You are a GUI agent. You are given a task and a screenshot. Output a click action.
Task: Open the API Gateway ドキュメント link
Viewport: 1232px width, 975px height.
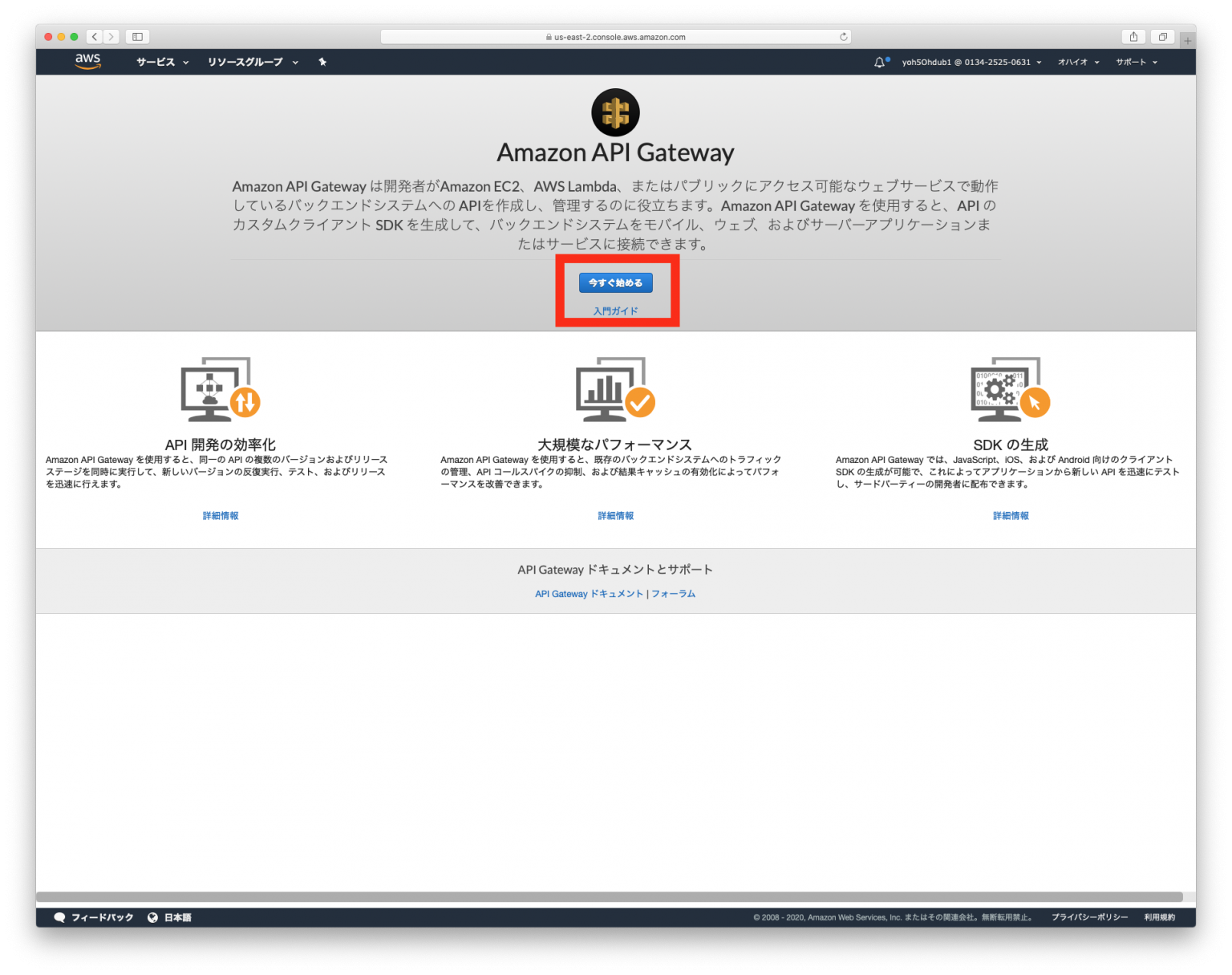(x=589, y=594)
